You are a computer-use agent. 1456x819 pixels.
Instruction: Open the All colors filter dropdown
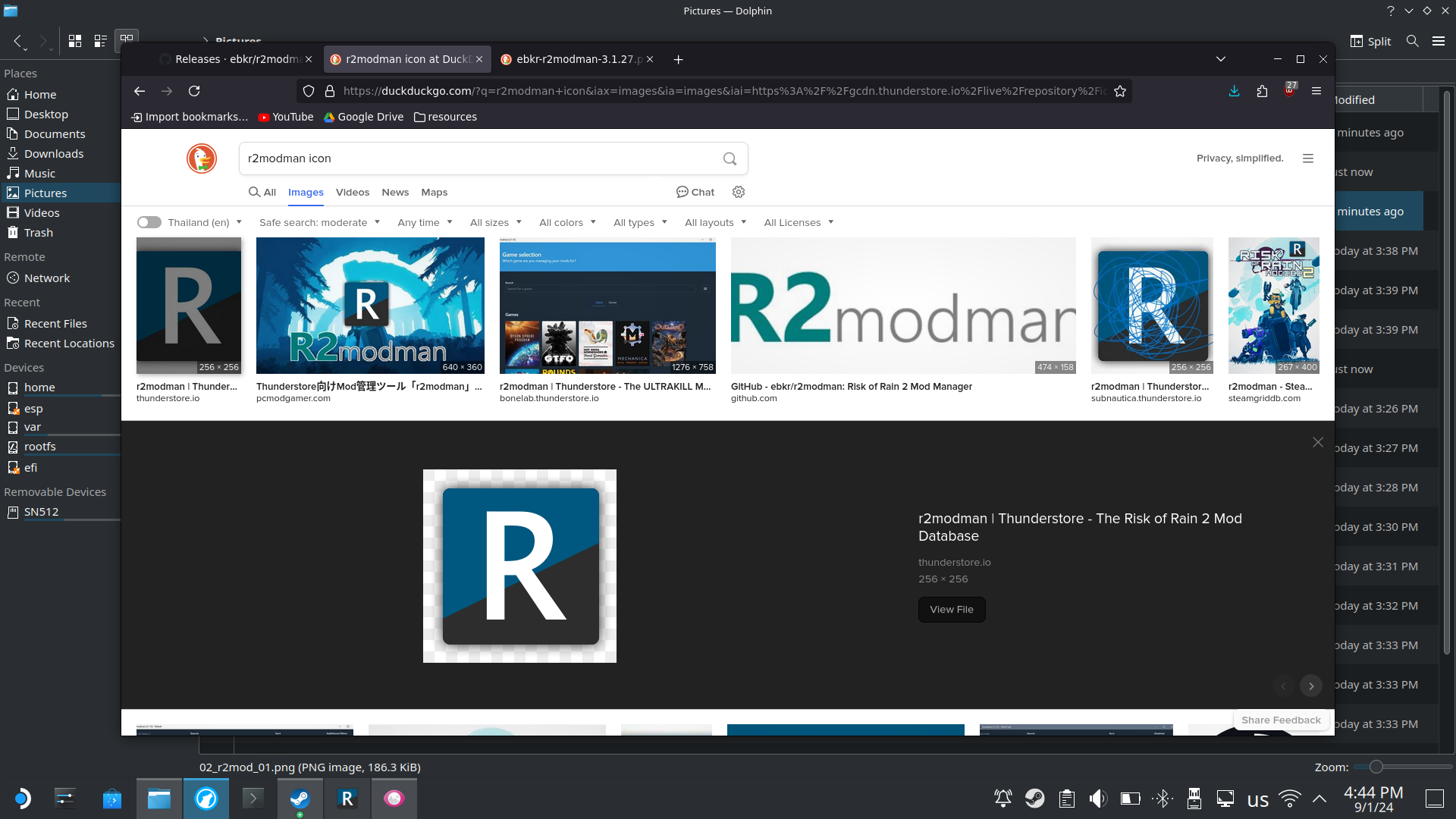tap(567, 222)
